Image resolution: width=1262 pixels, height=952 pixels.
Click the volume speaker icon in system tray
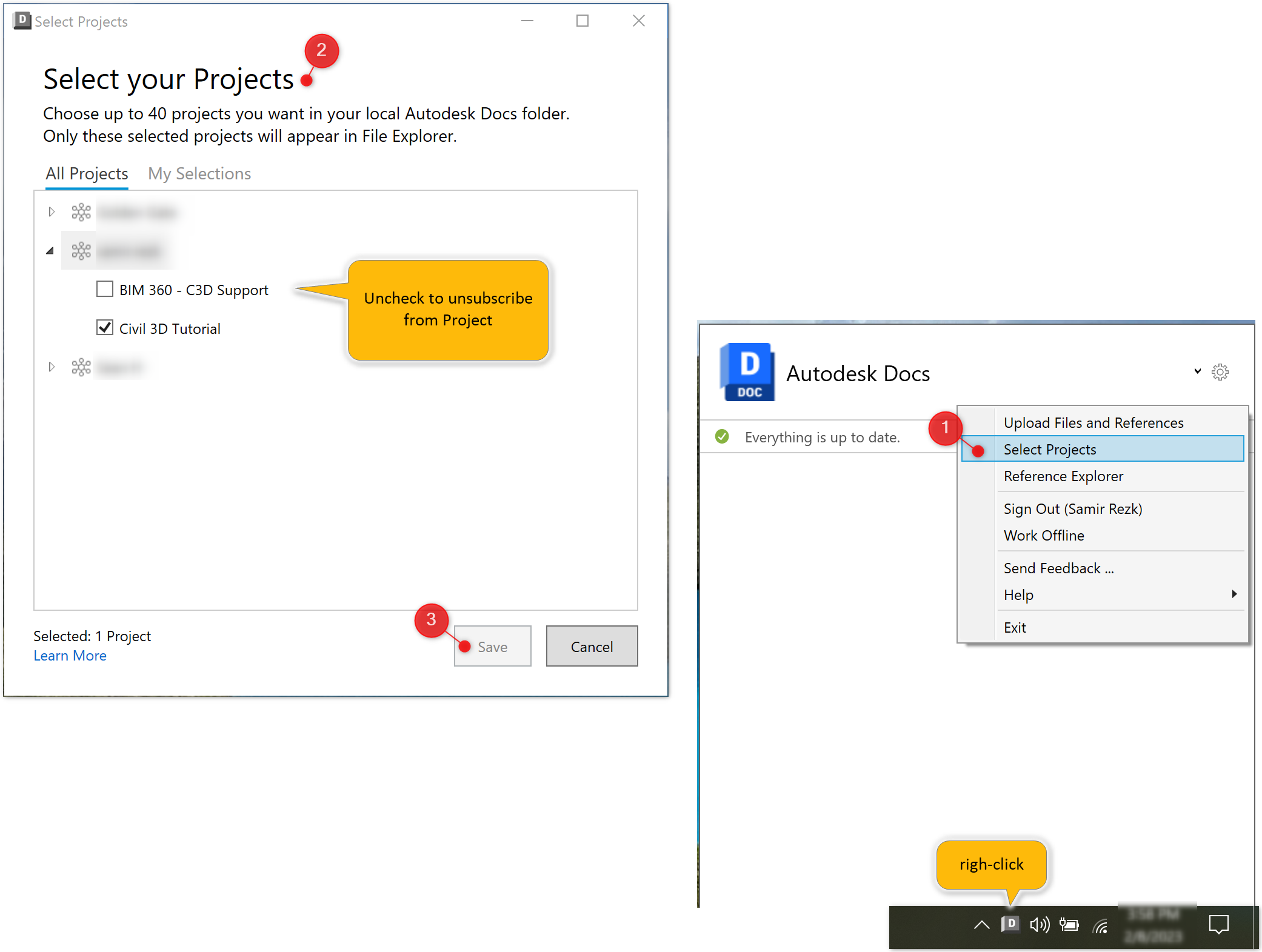(1039, 925)
